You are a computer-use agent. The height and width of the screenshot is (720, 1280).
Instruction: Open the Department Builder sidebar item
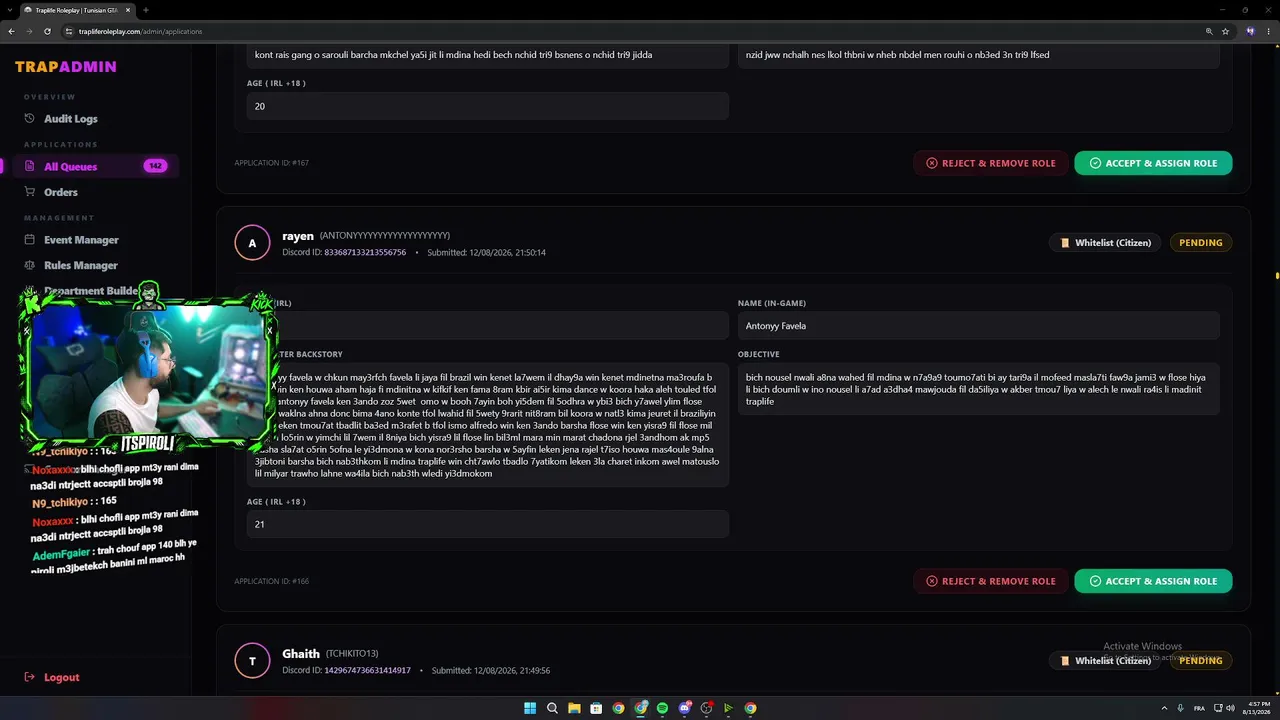pyautogui.click(x=90, y=291)
